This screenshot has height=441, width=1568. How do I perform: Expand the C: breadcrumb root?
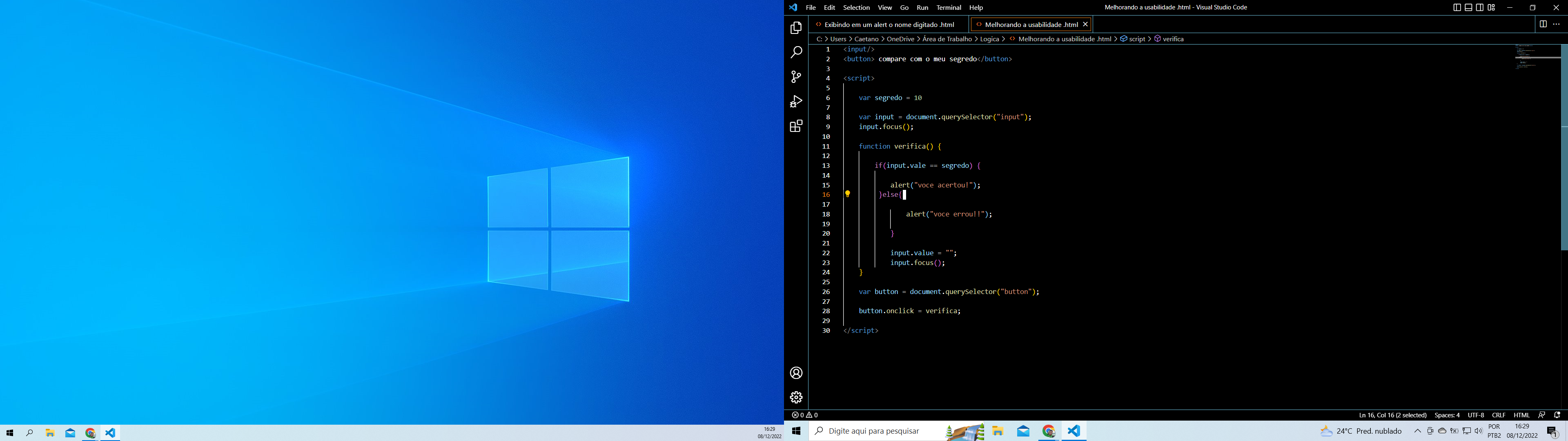(x=819, y=39)
